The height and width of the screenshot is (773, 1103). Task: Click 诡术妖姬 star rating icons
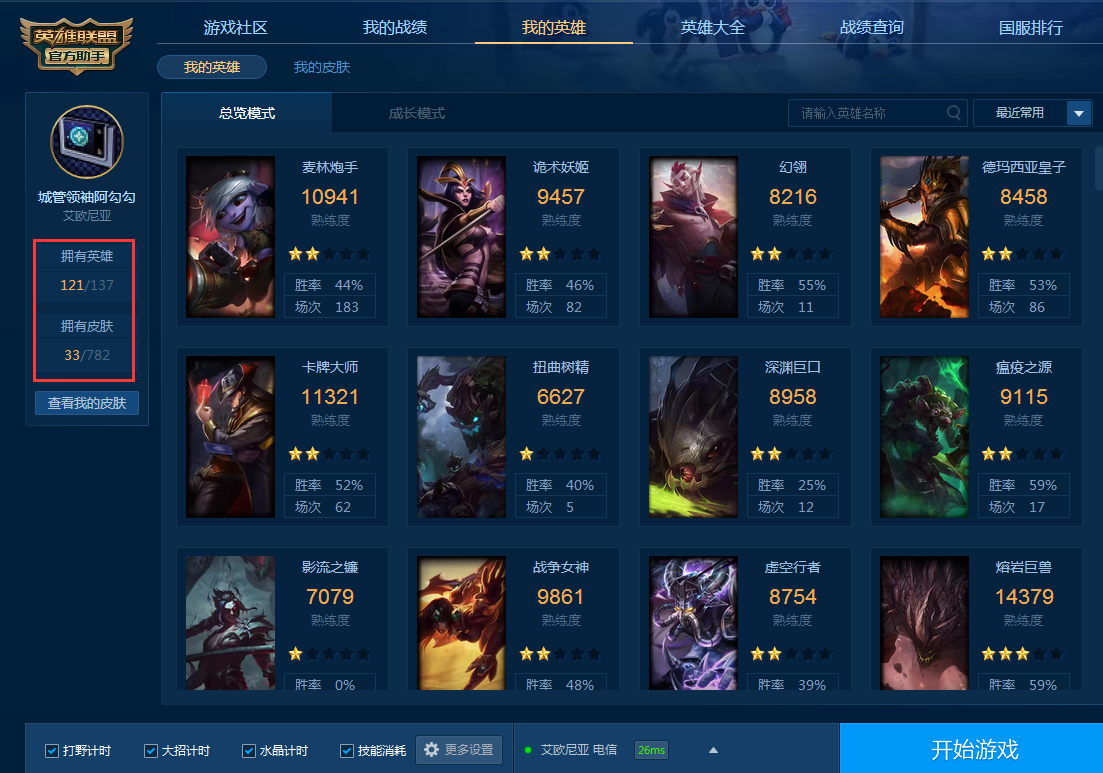pos(560,254)
